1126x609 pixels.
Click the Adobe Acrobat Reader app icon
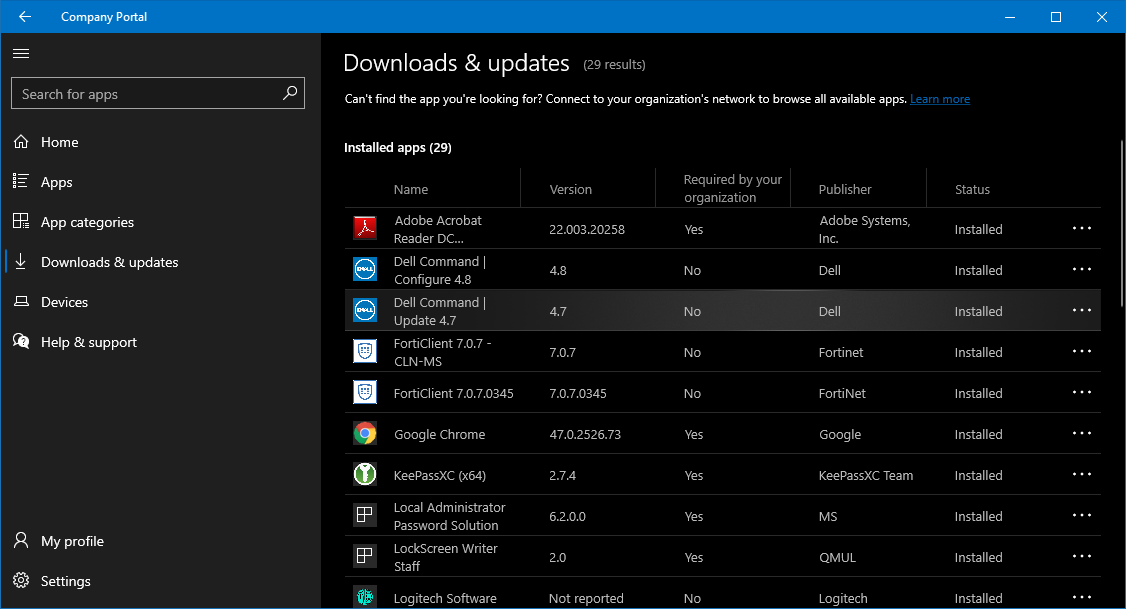click(365, 228)
